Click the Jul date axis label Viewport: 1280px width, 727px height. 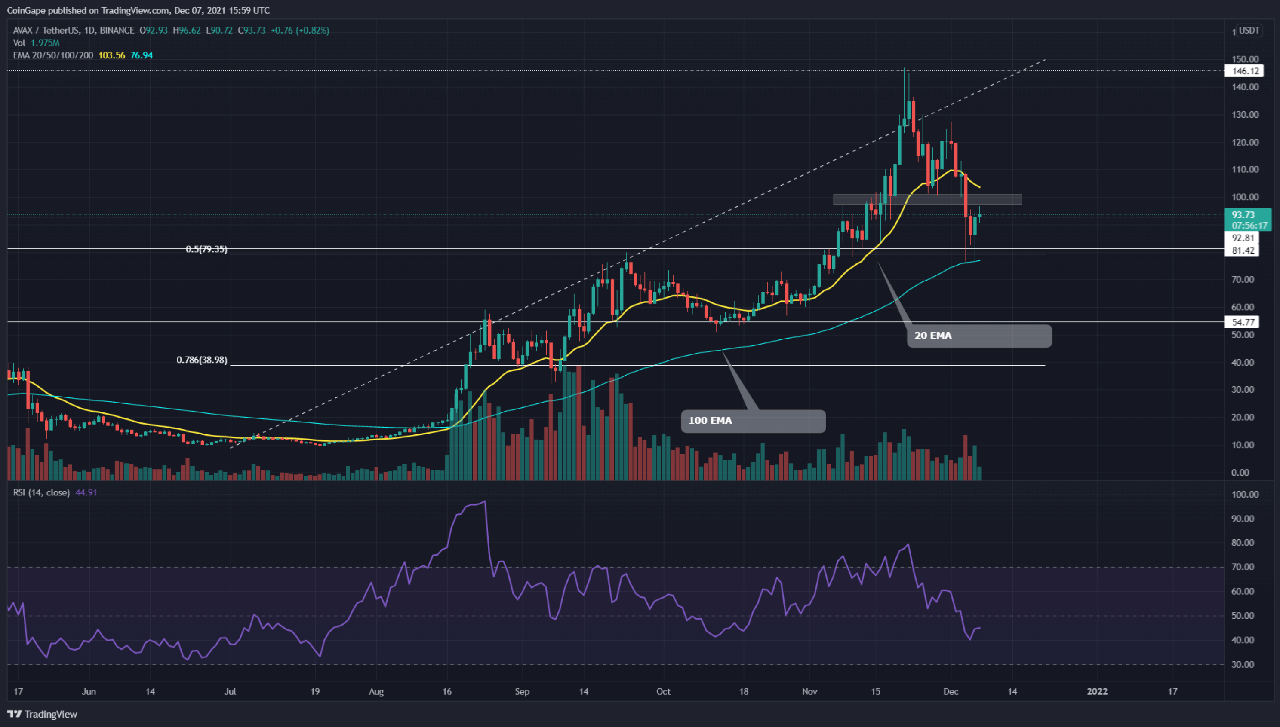point(230,691)
